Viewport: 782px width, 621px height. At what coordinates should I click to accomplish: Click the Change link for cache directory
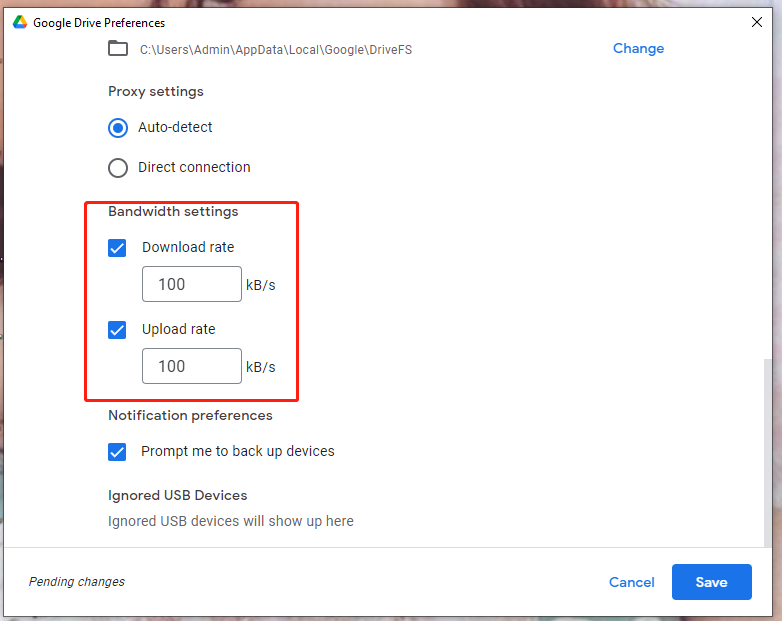[638, 48]
